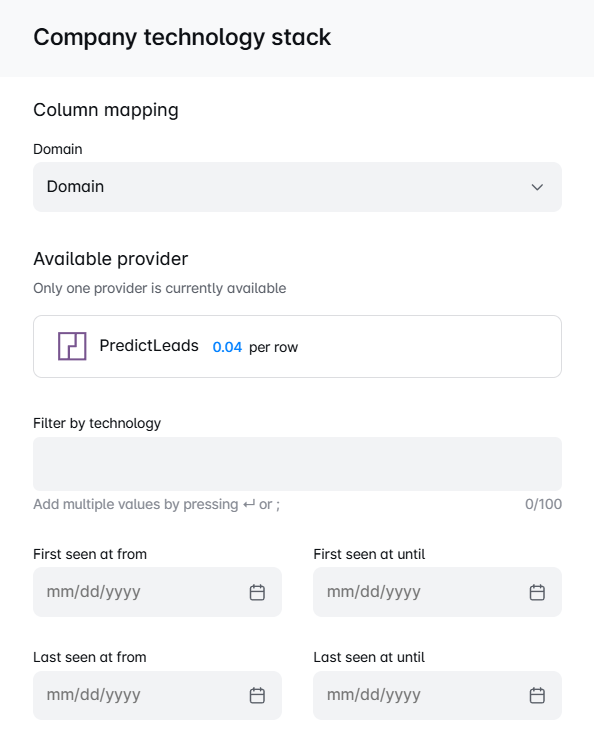Open calendar picker for Last seen at until
The image size is (594, 751).
click(537, 695)
